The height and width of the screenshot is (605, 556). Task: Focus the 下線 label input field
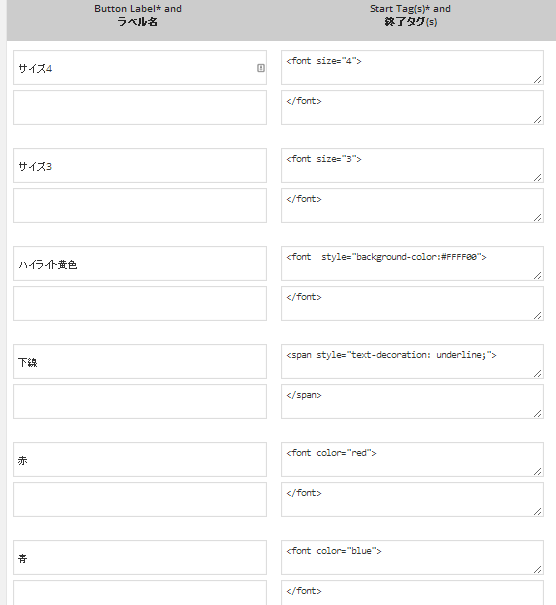[x=140, y=362]
